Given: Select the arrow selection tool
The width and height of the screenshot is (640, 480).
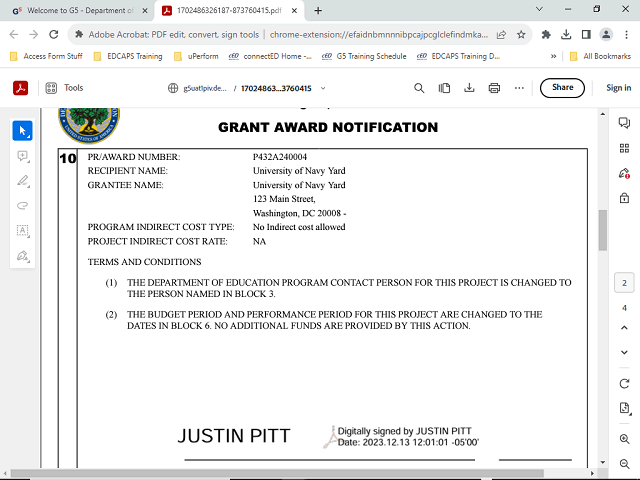Looking at the screenshot, I should 22,131.
